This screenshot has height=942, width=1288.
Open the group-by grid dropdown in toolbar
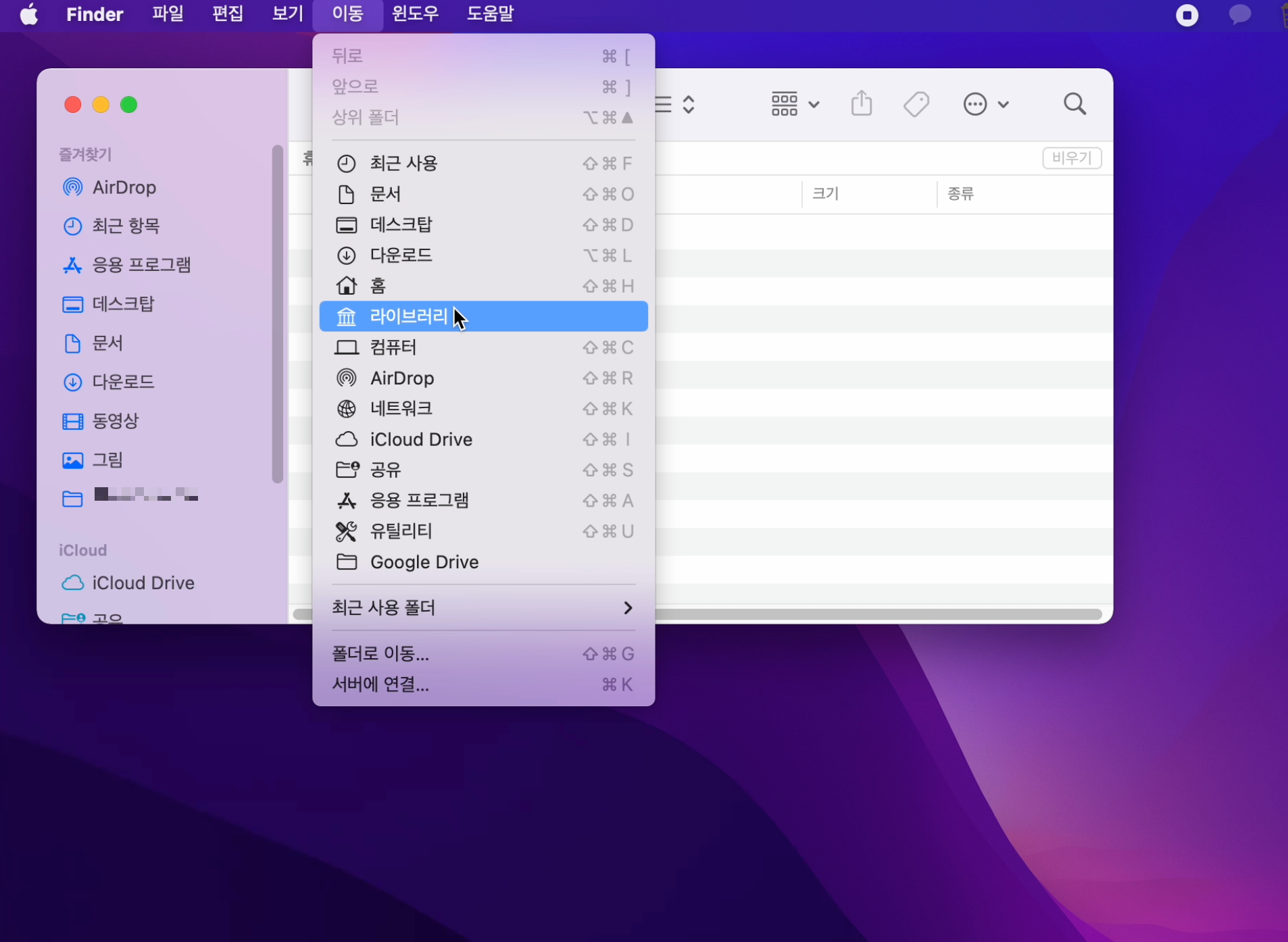(x=795, y=105)
